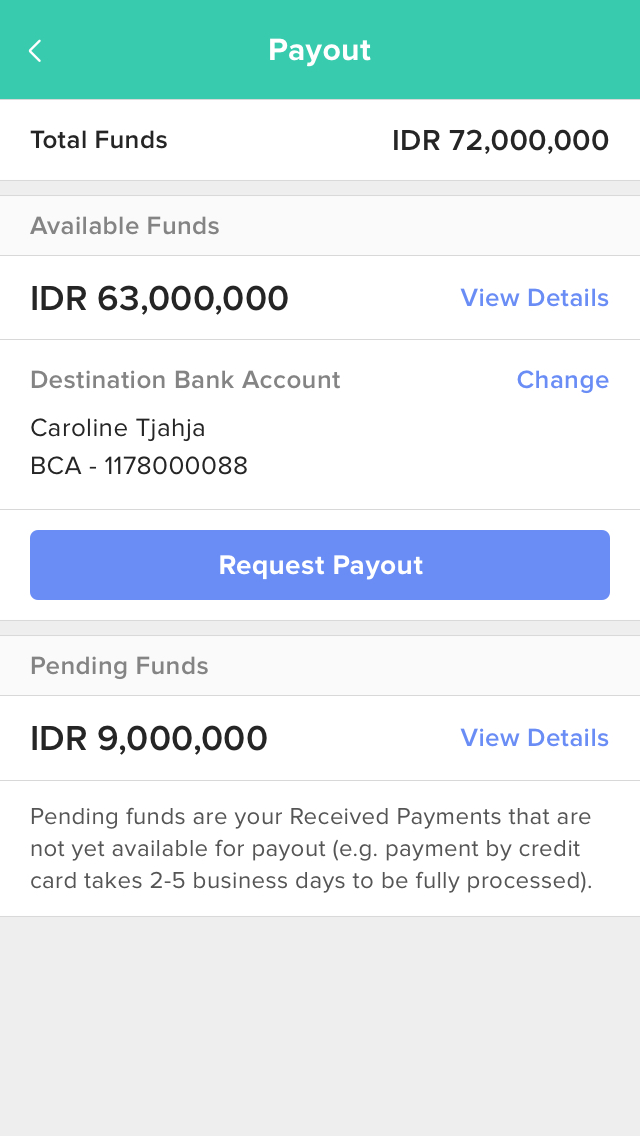The image size is (640, 1136).
Task: Change the destination bank account
Action: 562,380
